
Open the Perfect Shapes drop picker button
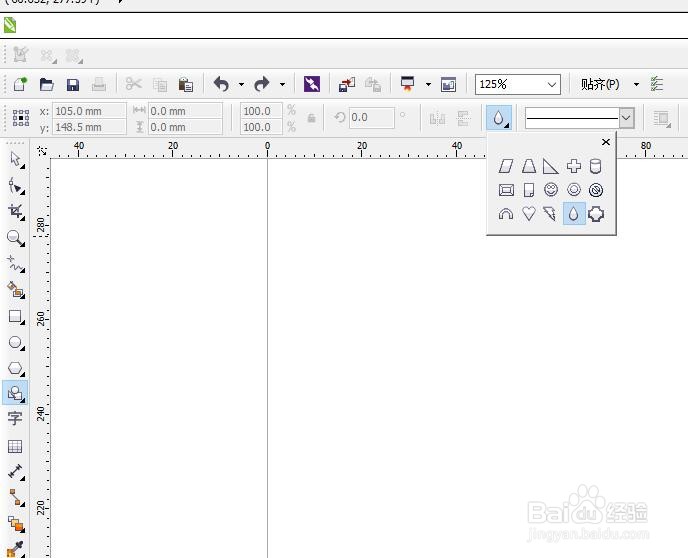[x=499, y=118]
